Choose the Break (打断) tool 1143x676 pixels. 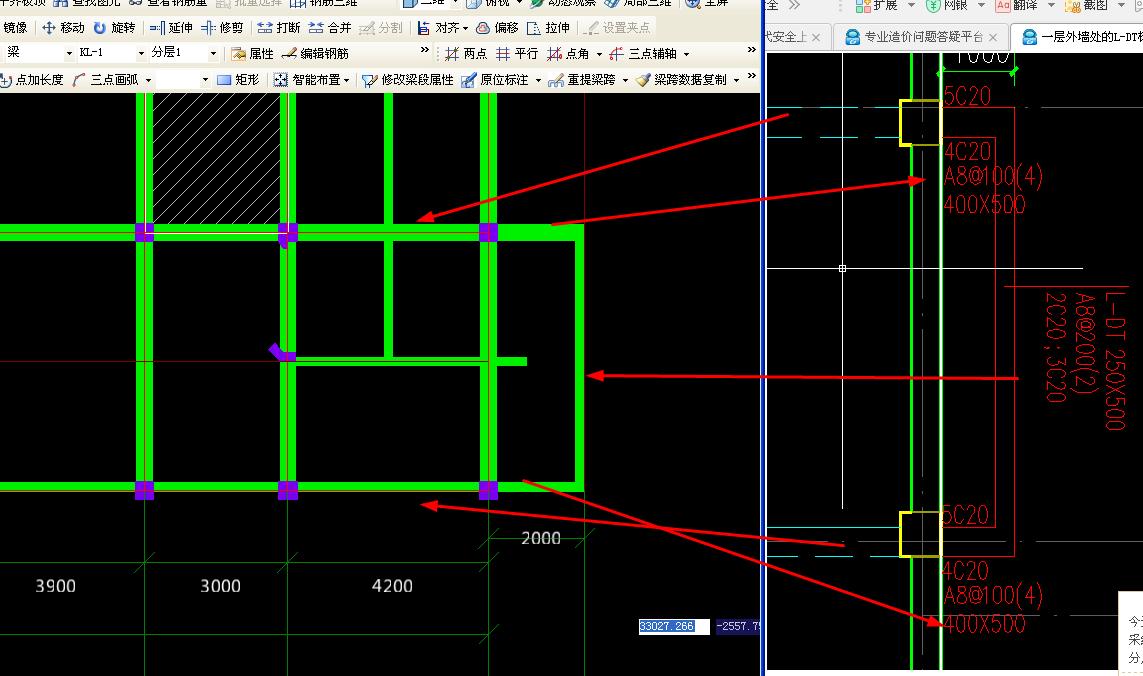click(279, 28)
